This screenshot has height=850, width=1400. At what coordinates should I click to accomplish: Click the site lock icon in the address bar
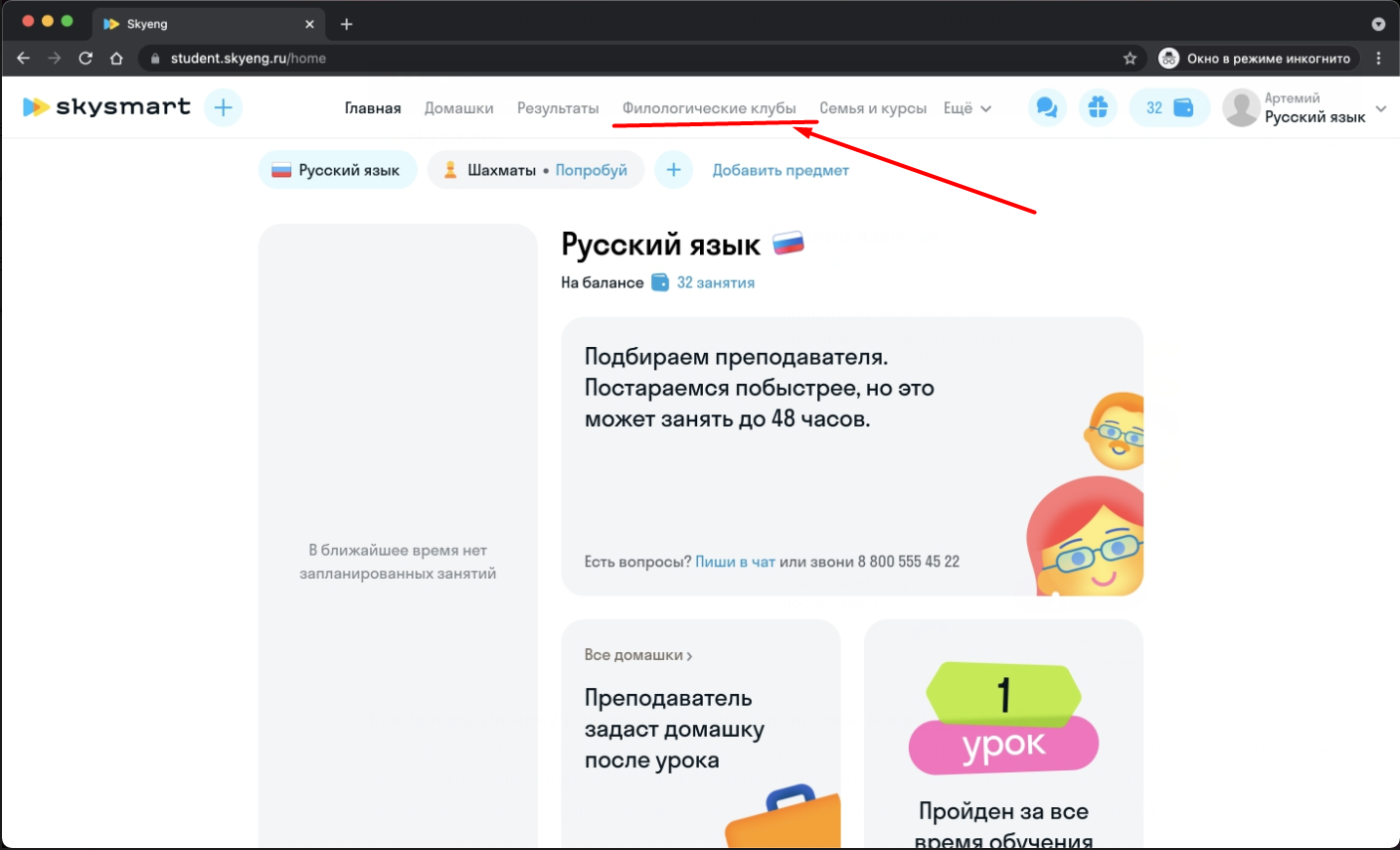click(x=154, y=59)
